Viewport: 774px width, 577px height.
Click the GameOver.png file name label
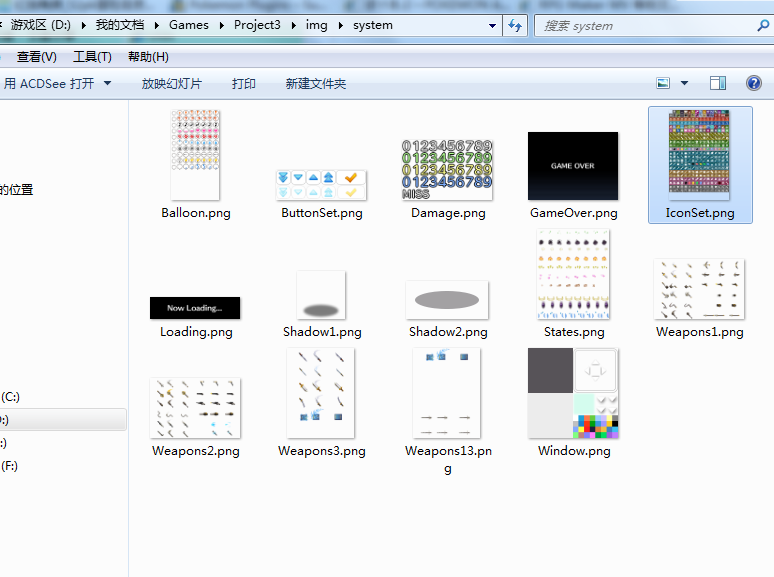pyautogui.click(x=574, y=213)
